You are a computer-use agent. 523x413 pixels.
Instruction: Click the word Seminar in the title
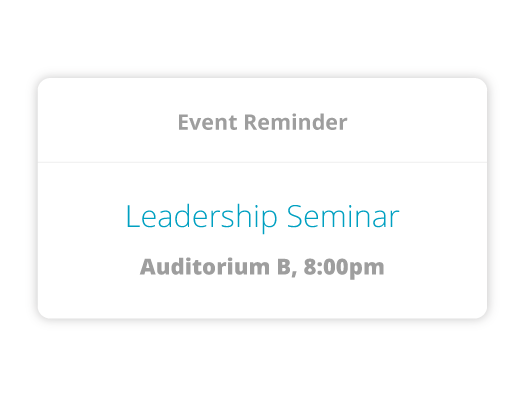pyautogui.click(x=343, y=217)
